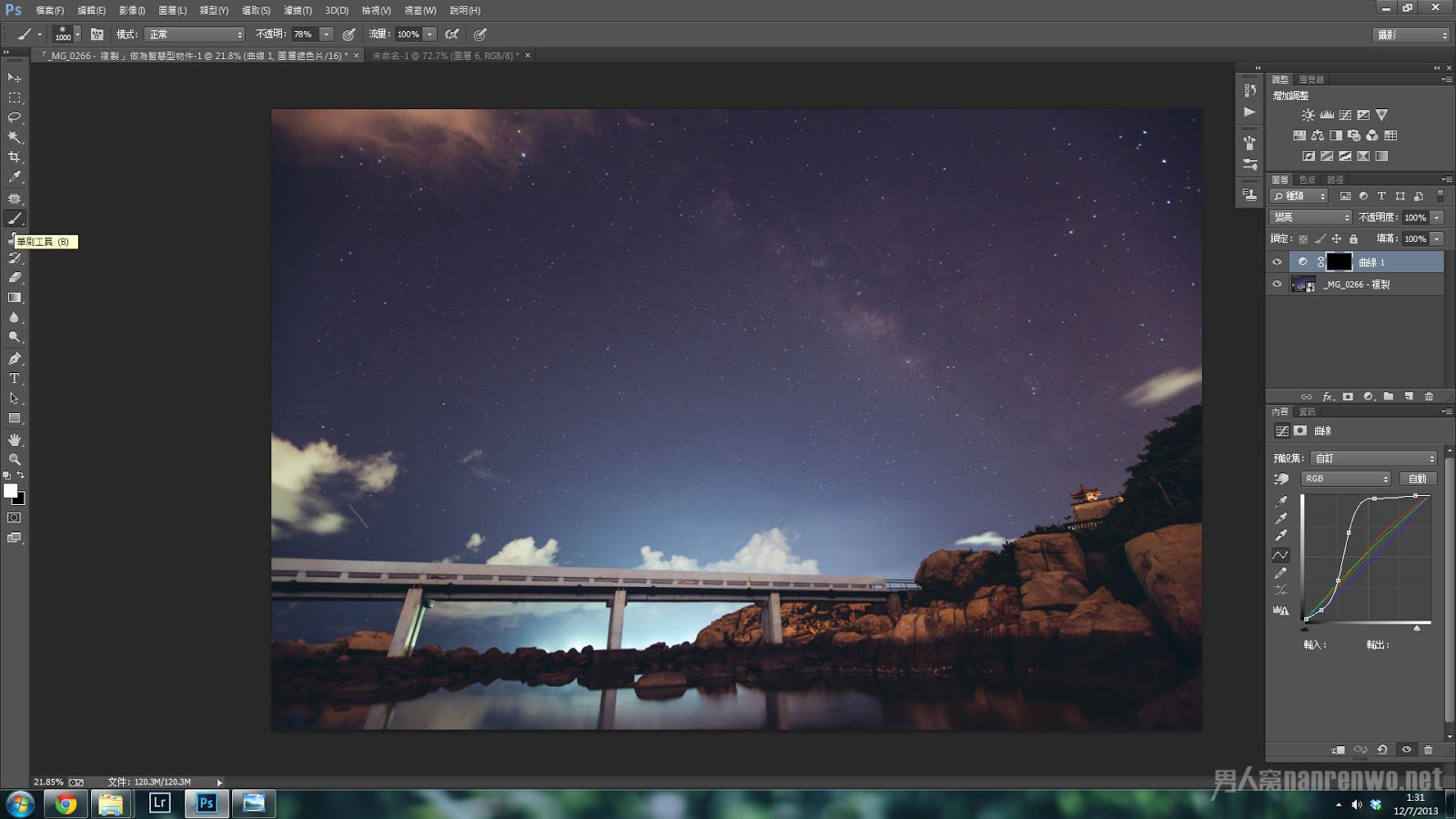This screenshot has width=1456, height=819.
Task: Reset curves adjustment to defaults
Action: [1383, 750]
